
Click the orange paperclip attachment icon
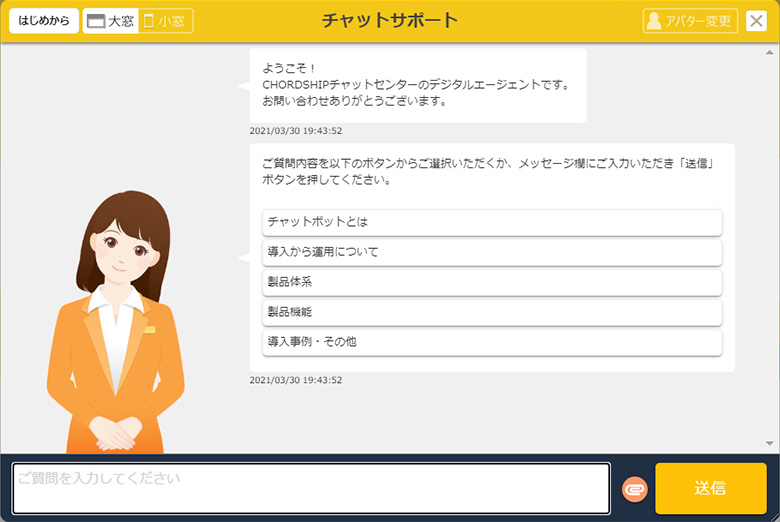tap(635, 489)
